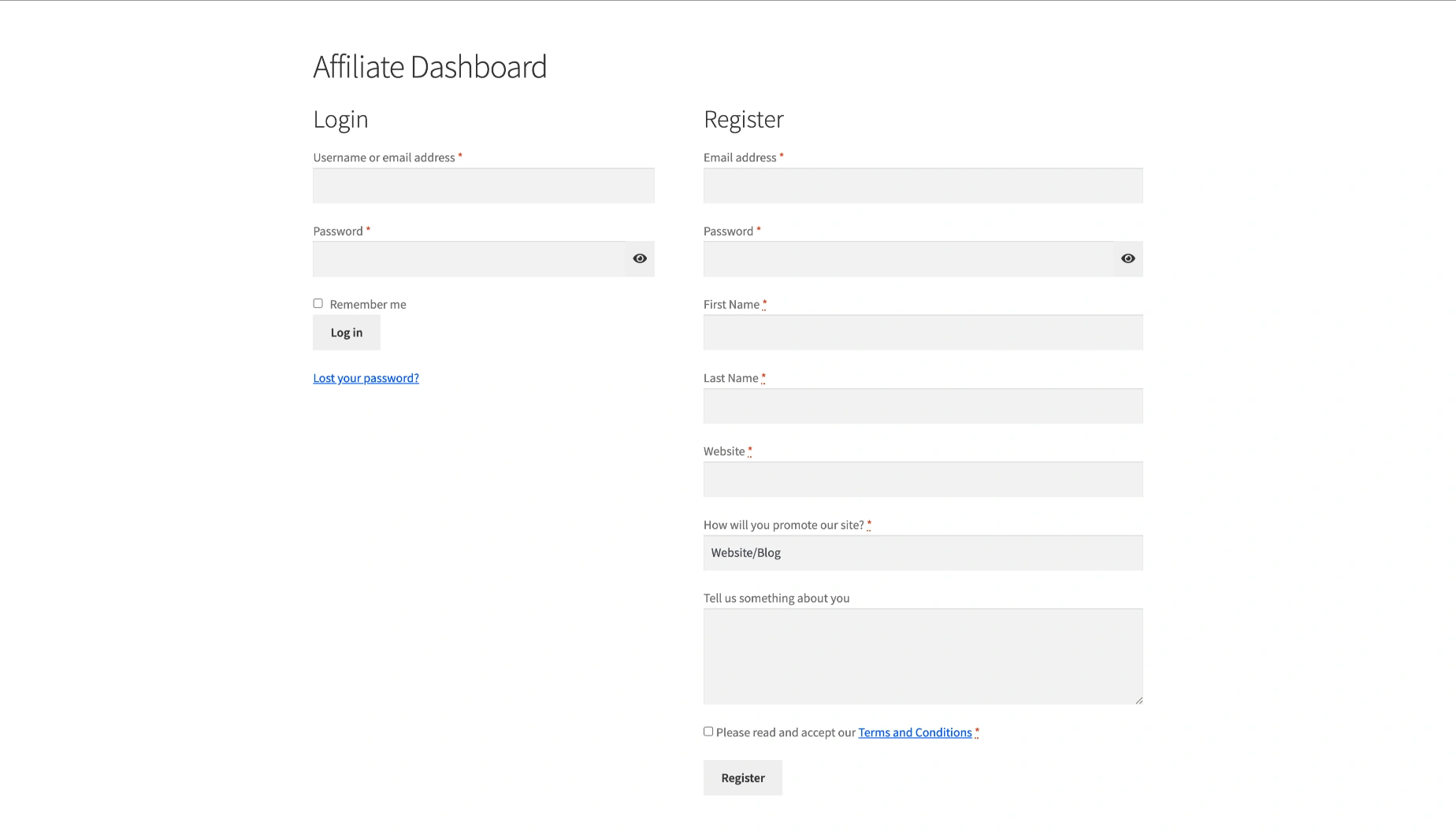Click the Log in button
This screenshot has height=834, width=1456.
coord(347,332)
